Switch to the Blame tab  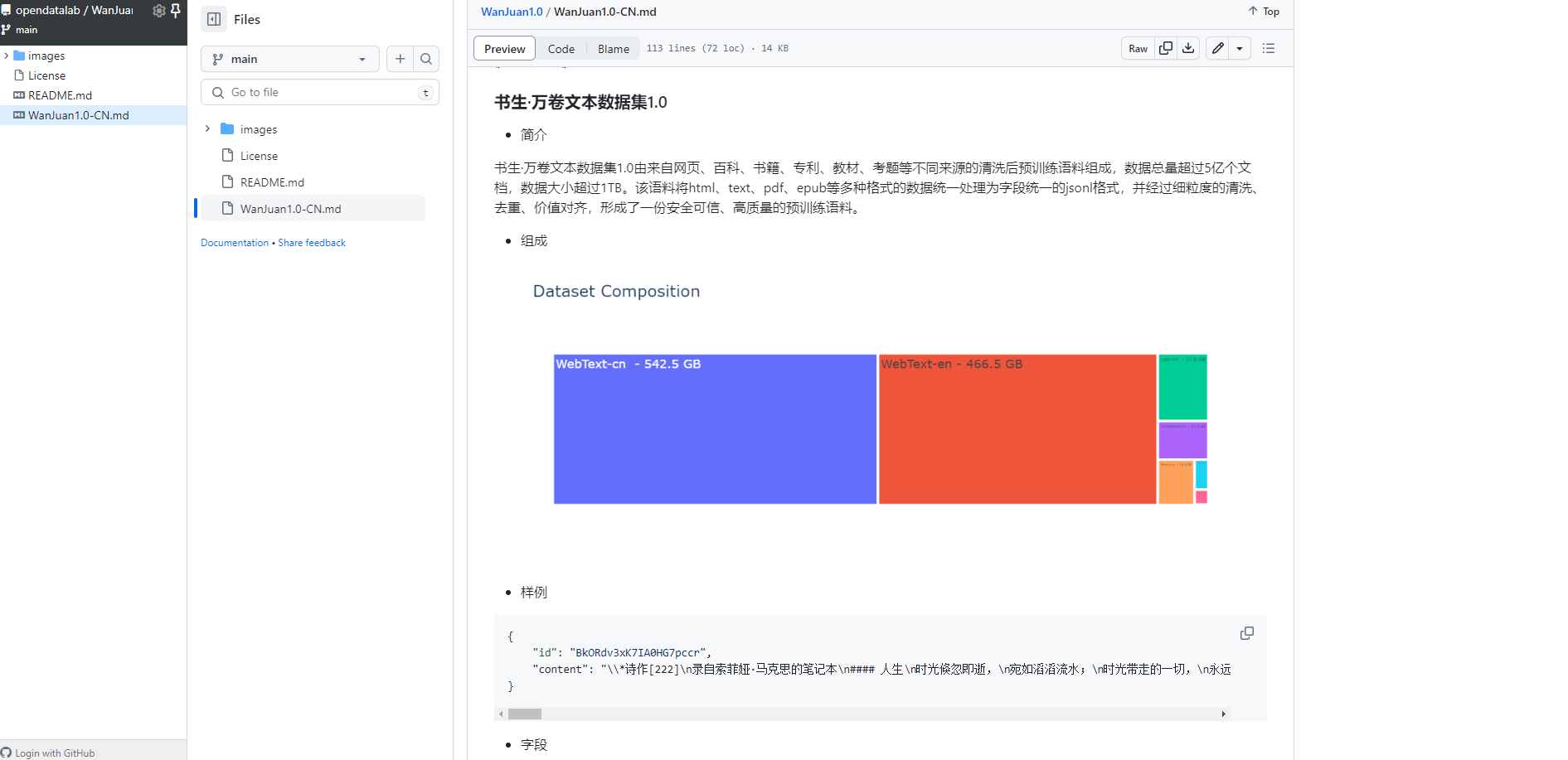pos(614,49)
